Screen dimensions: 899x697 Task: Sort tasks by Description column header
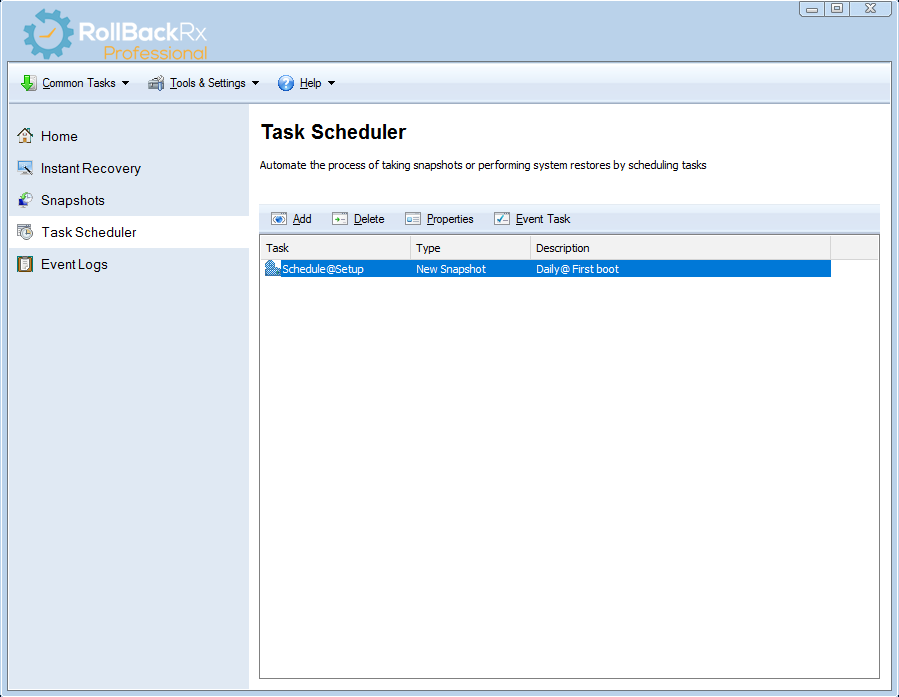(x=680, y=248)
